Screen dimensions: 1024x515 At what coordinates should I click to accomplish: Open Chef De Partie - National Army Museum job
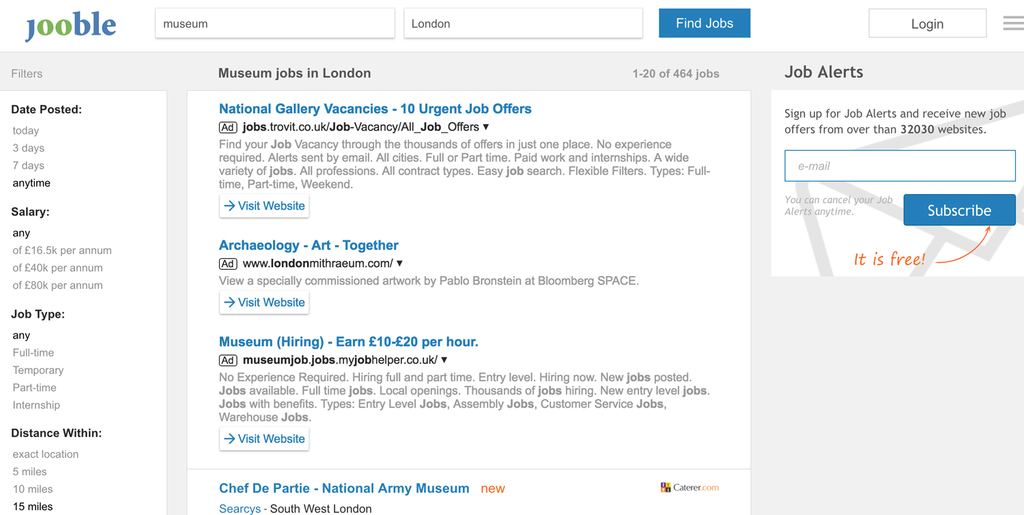pos(344,488)
